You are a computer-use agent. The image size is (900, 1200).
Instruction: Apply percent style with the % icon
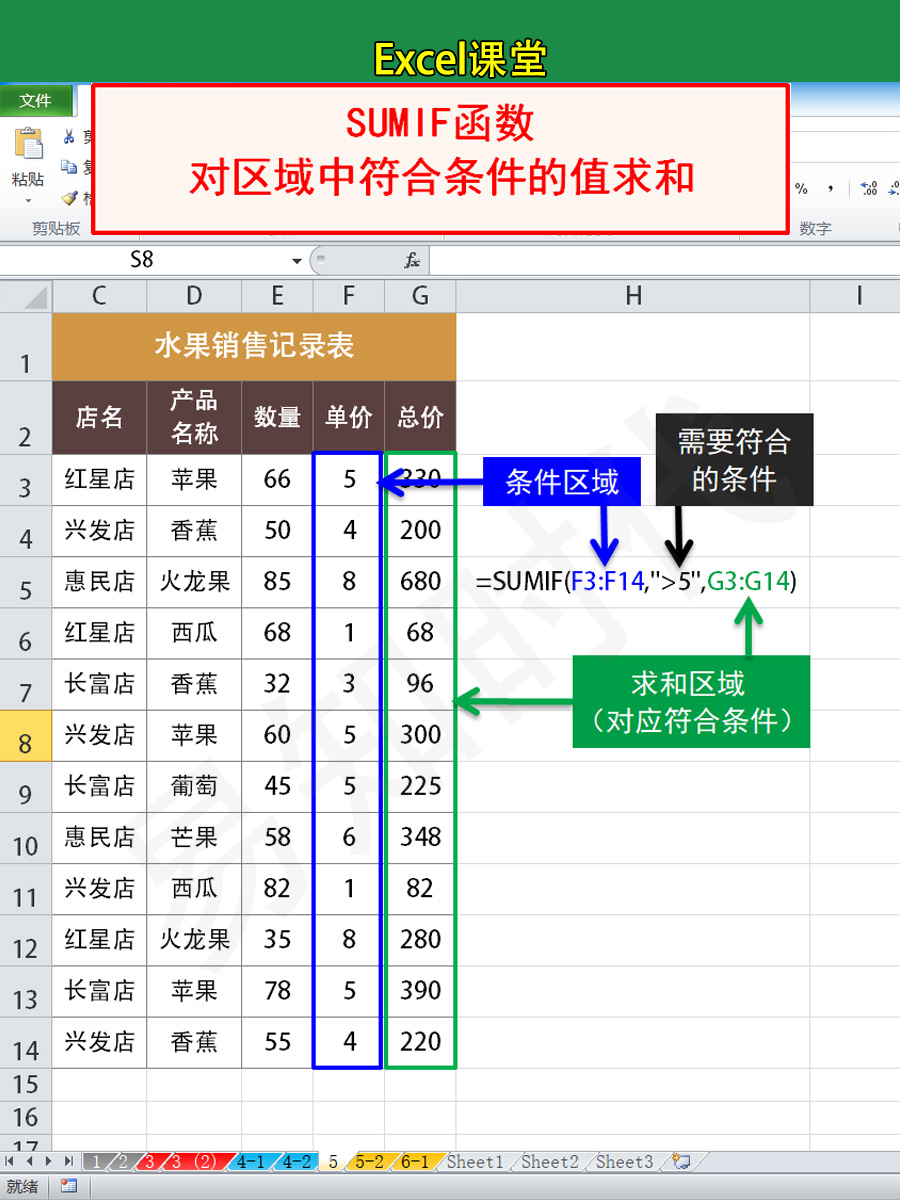pos(801,188)
